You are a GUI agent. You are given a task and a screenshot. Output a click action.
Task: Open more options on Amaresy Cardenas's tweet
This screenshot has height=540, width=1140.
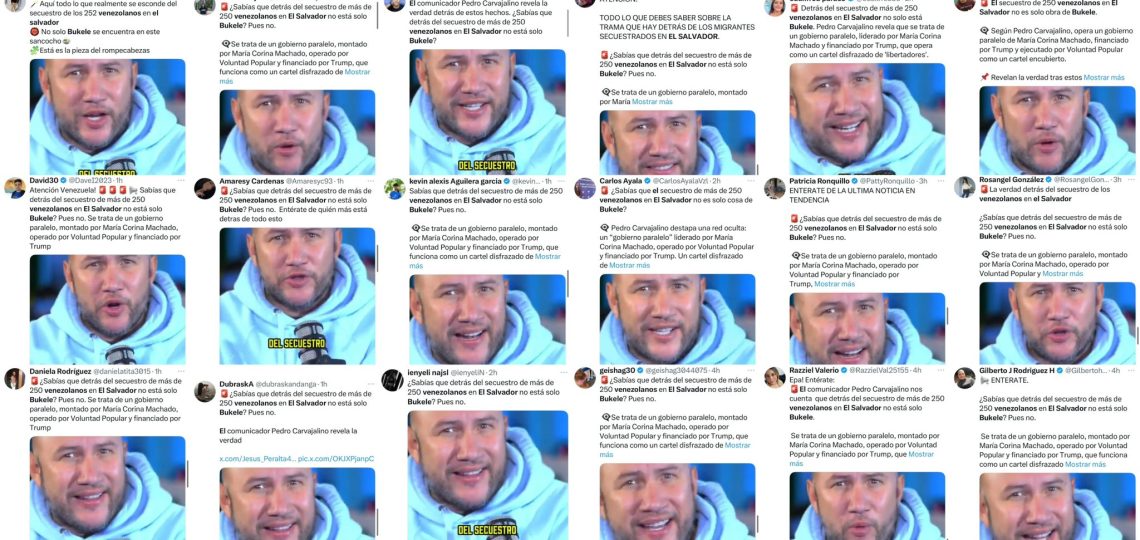[x=370, y=180]
